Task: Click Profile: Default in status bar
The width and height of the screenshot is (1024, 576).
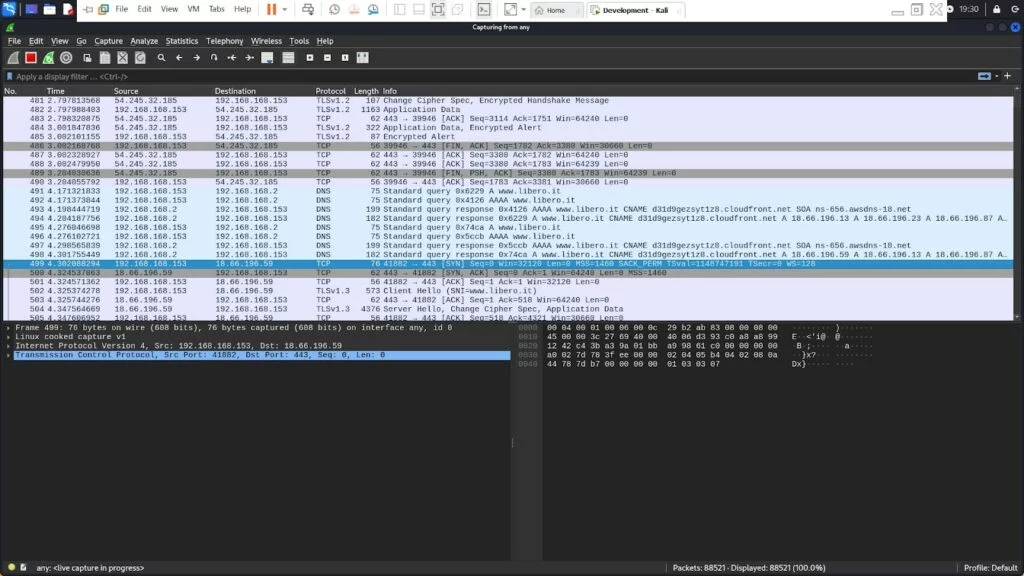Action: (x=990, y=568)
